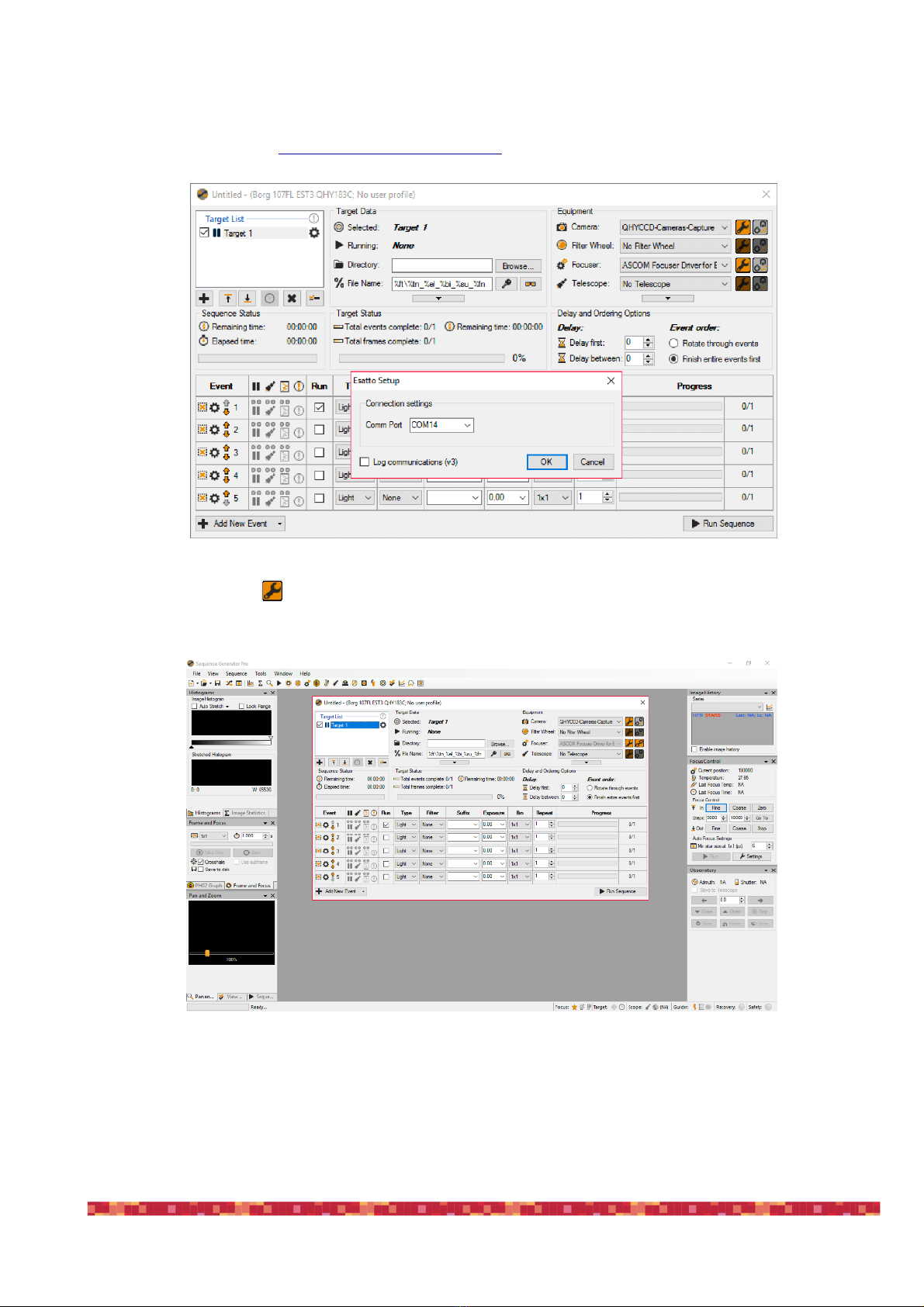Expand Target Data section arrow, upper screenshot
This screenshot has height=1307, width=924.
point(438,299)
